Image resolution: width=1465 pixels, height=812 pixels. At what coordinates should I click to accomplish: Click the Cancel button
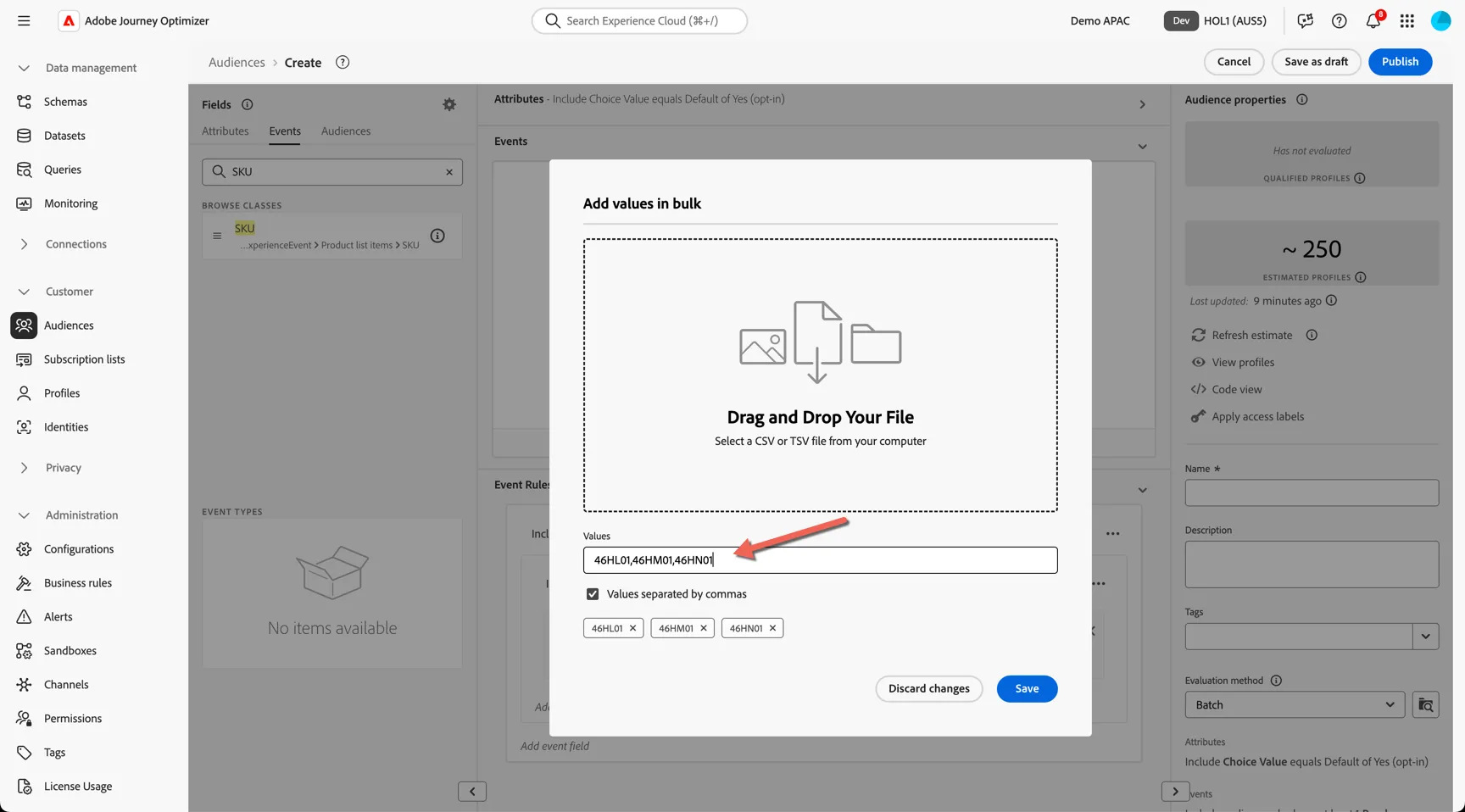1234,62
